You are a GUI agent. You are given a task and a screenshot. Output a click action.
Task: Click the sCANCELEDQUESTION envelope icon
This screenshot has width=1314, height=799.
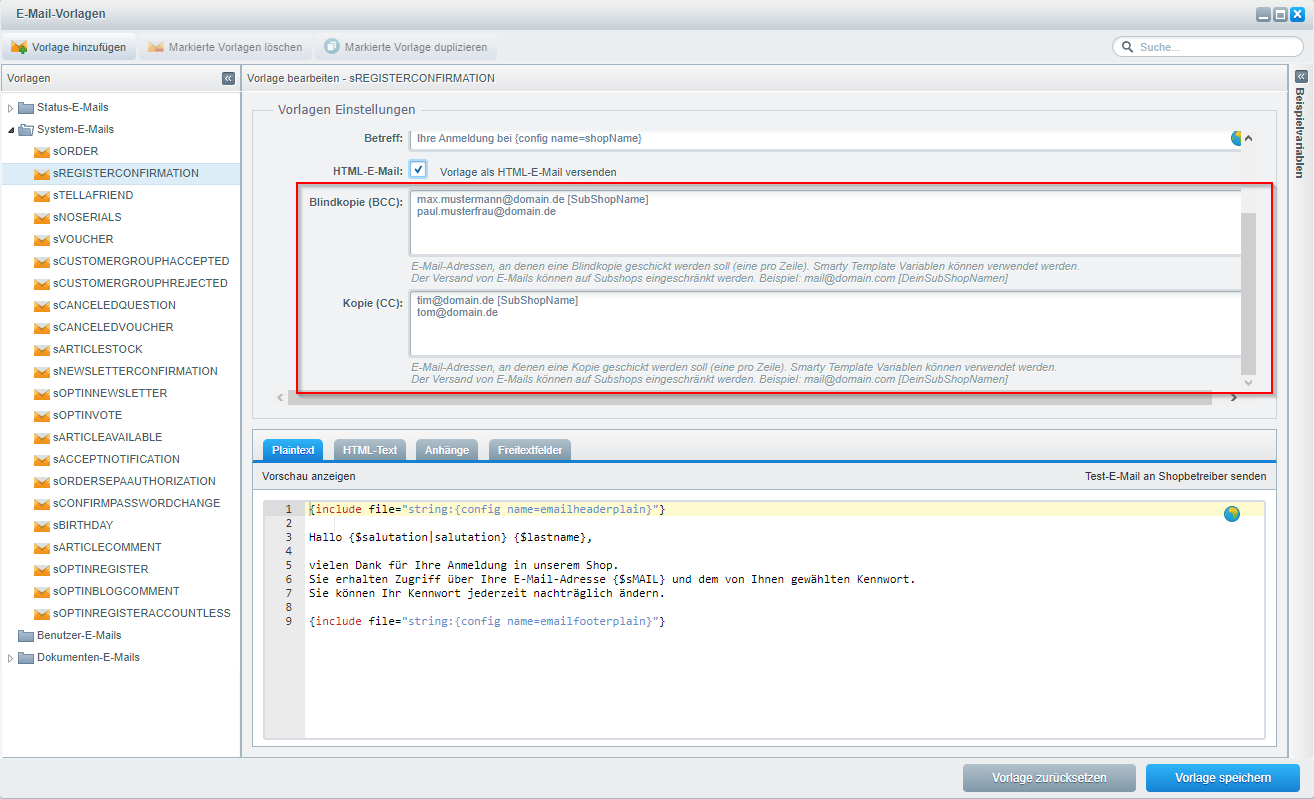coord(41,306)
